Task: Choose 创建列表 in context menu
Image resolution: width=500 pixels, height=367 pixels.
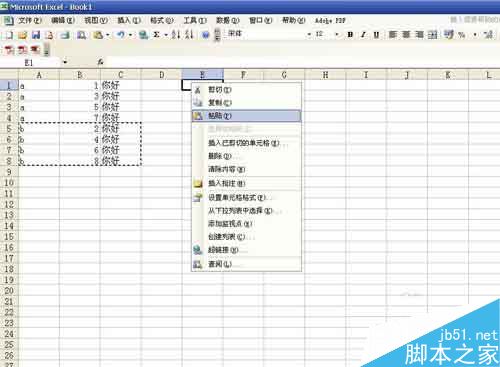Action: click(x=247, y=237)
